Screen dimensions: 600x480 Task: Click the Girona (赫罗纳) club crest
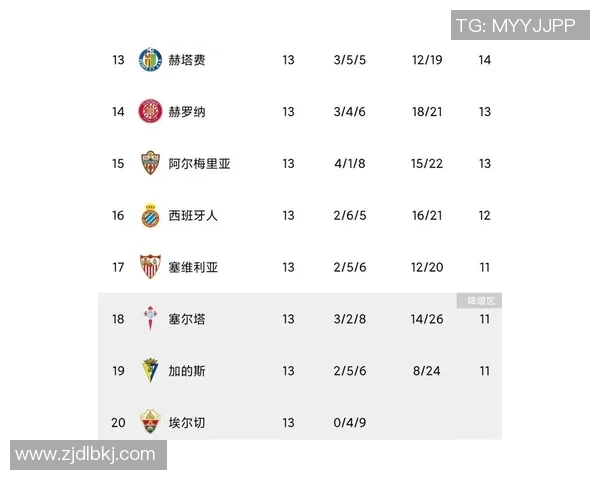click(x=150, y=112)
